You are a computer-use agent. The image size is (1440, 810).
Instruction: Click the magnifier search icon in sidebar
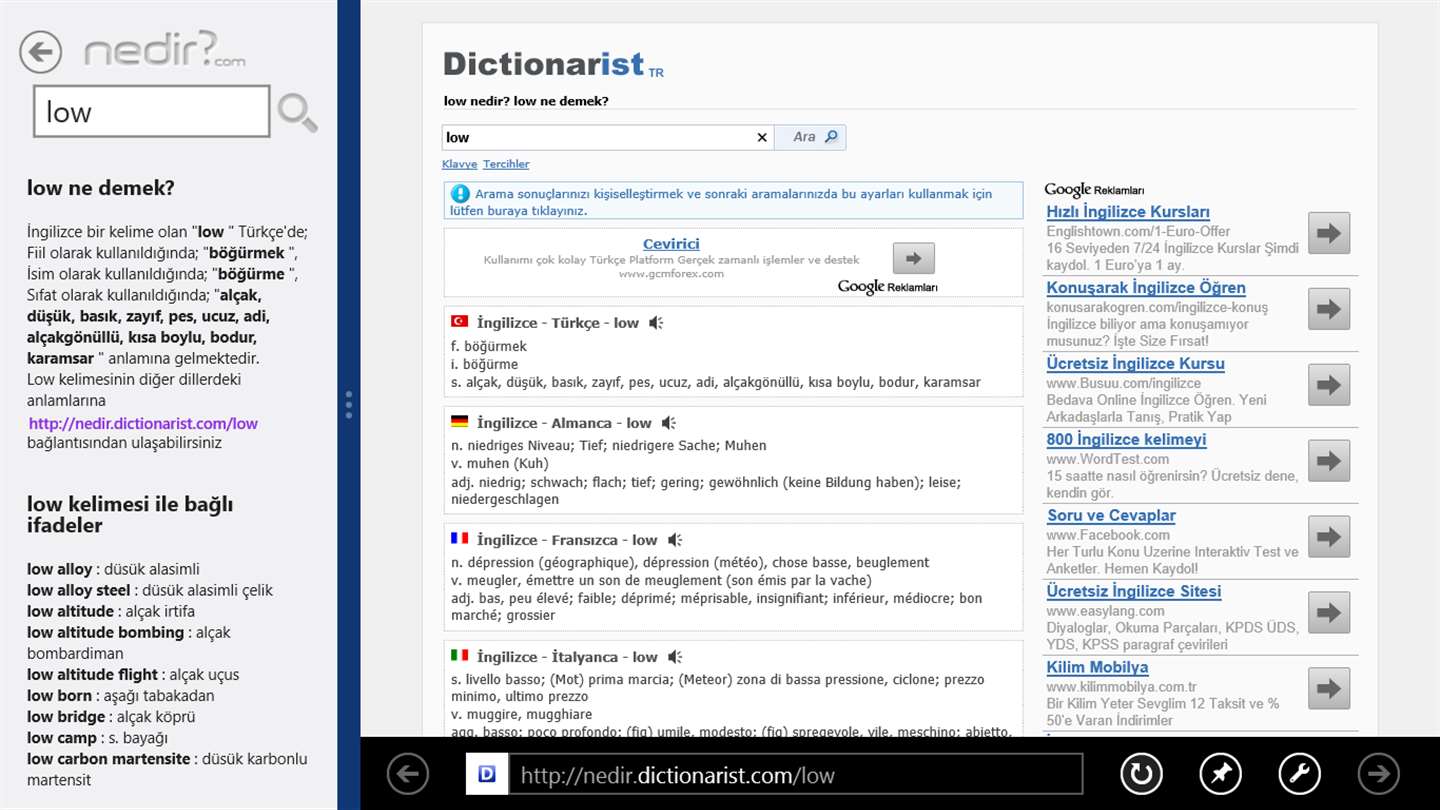[x=297, y=112]
